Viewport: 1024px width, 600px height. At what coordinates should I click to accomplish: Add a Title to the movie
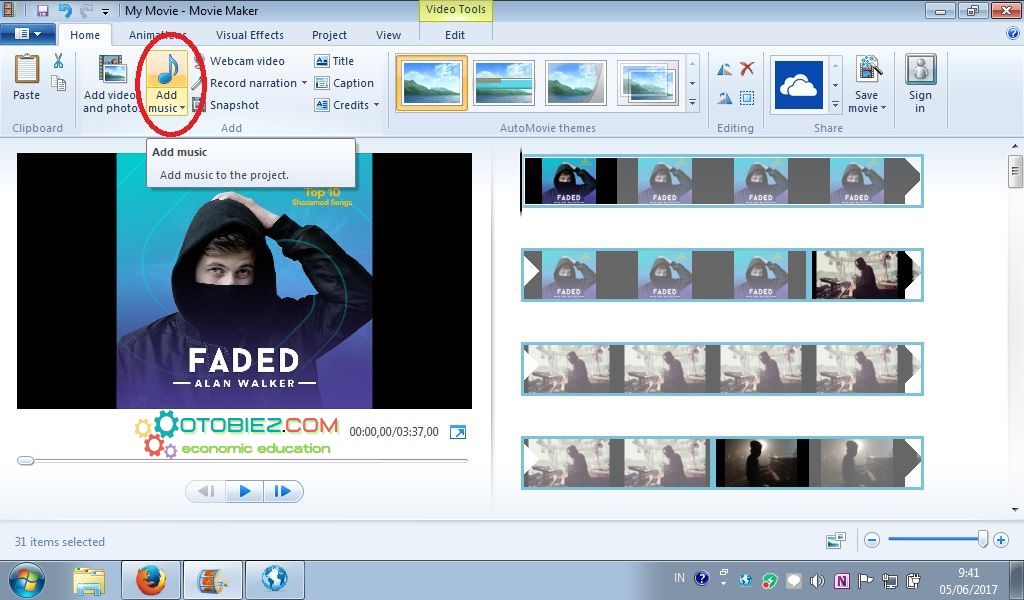tap(334, 61)
